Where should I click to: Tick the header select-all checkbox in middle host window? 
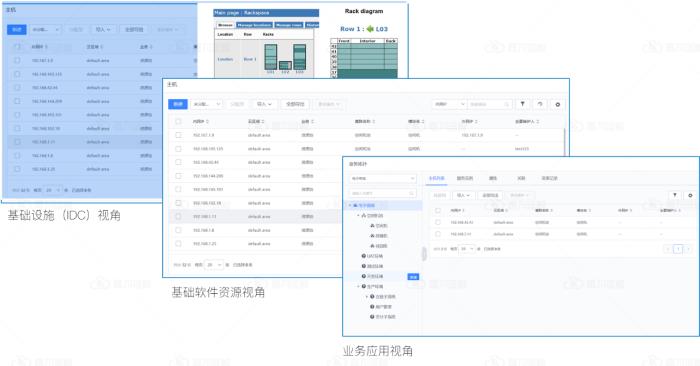[178, 121]
